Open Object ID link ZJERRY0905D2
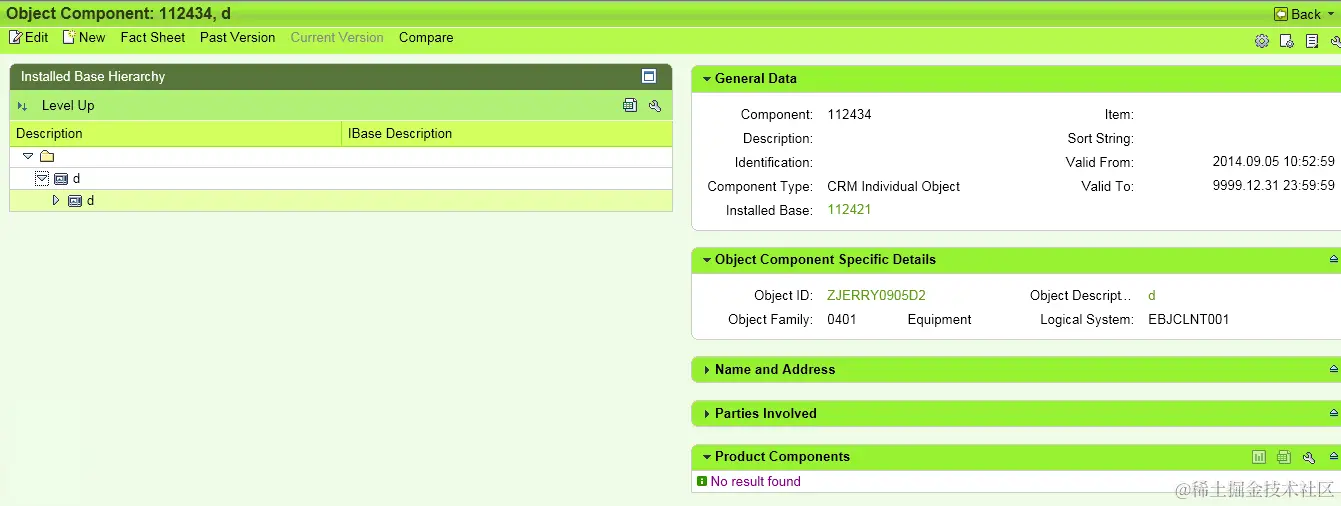 (x=876, y=295)
